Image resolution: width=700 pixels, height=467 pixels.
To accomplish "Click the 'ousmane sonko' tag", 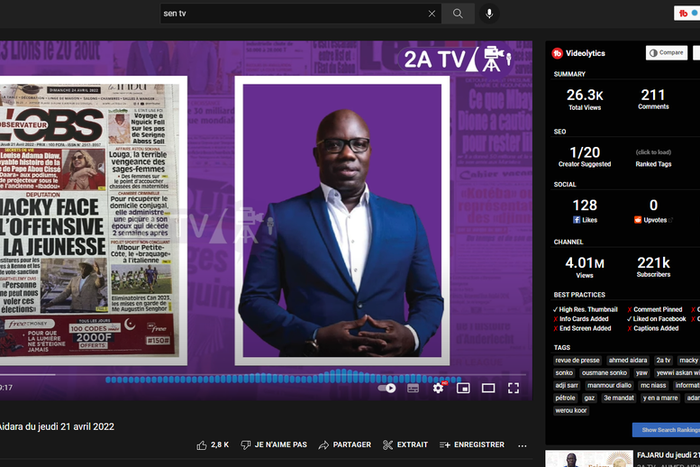I will pos(604,373).
